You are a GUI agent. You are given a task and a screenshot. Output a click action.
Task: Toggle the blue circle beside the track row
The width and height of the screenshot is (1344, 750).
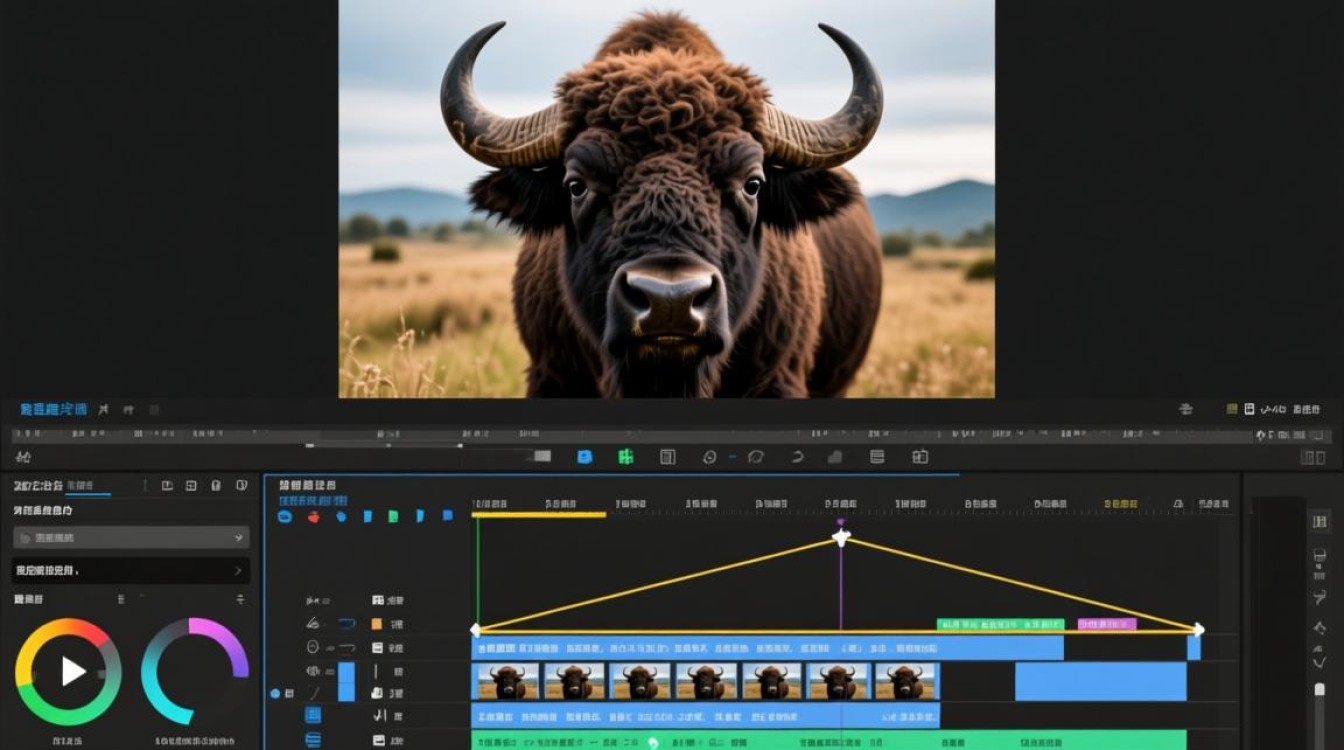pos(275,693)
